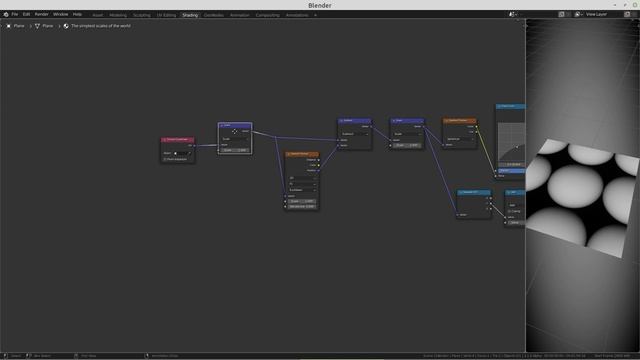Open the 3D dimensions dropdown in Voronoi node
Viewport: 640px width, 360px height.
click(x=302, y=178)
